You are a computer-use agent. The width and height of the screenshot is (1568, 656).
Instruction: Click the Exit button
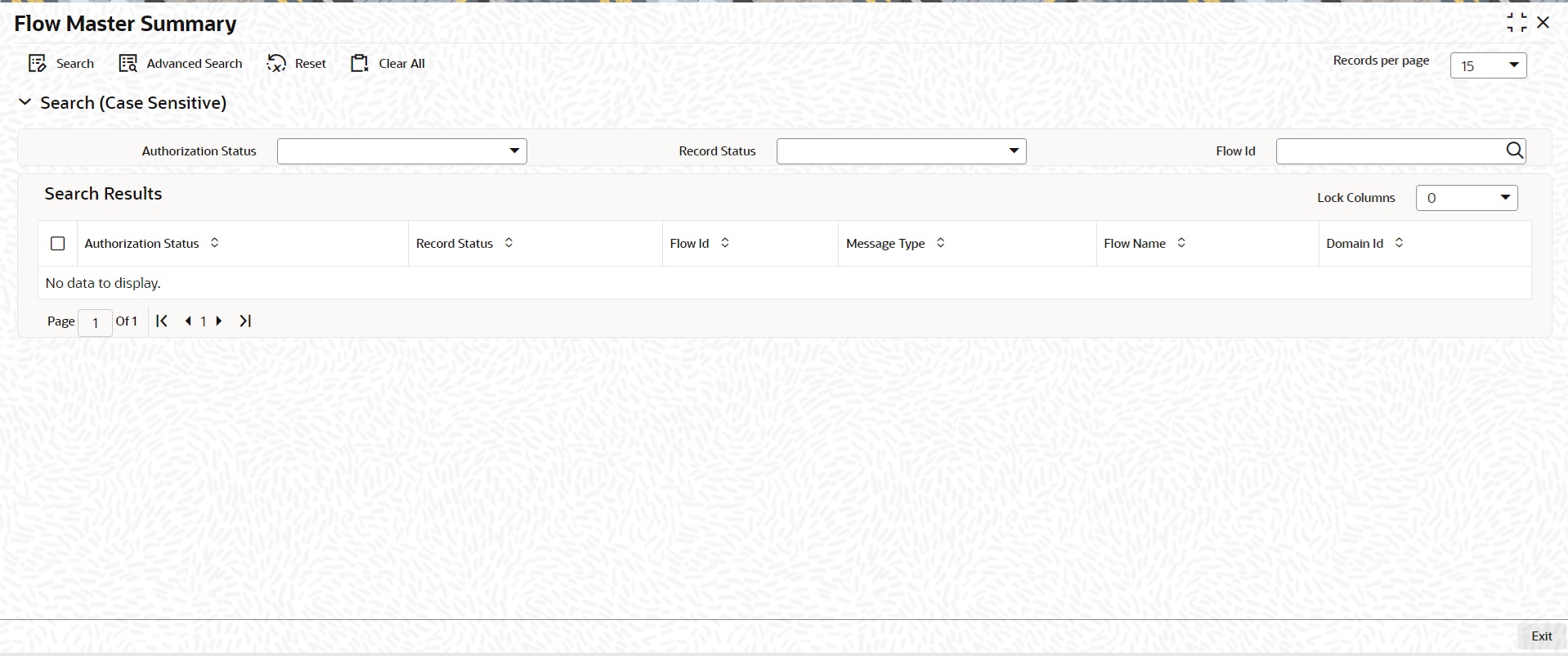(1542, 636)
